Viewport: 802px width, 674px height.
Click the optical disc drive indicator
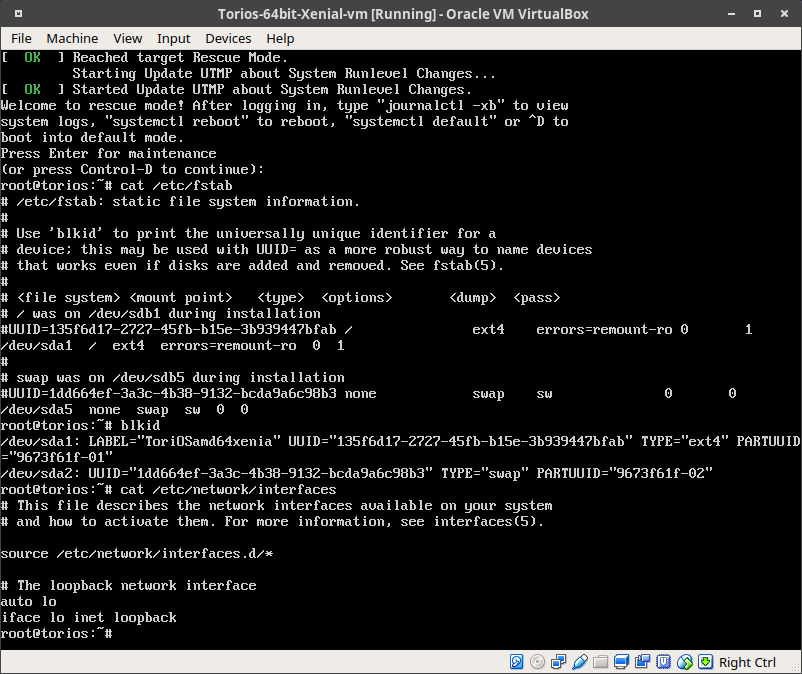pyautogui.click(x=537, y=662)
